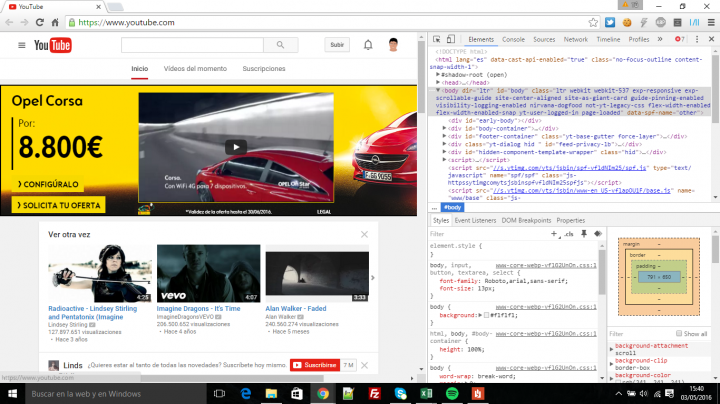This screenshot has width=720, height=404.
Task: Switch to the Timeline tab
Action: pyautogui.click(x=608, y=39)
